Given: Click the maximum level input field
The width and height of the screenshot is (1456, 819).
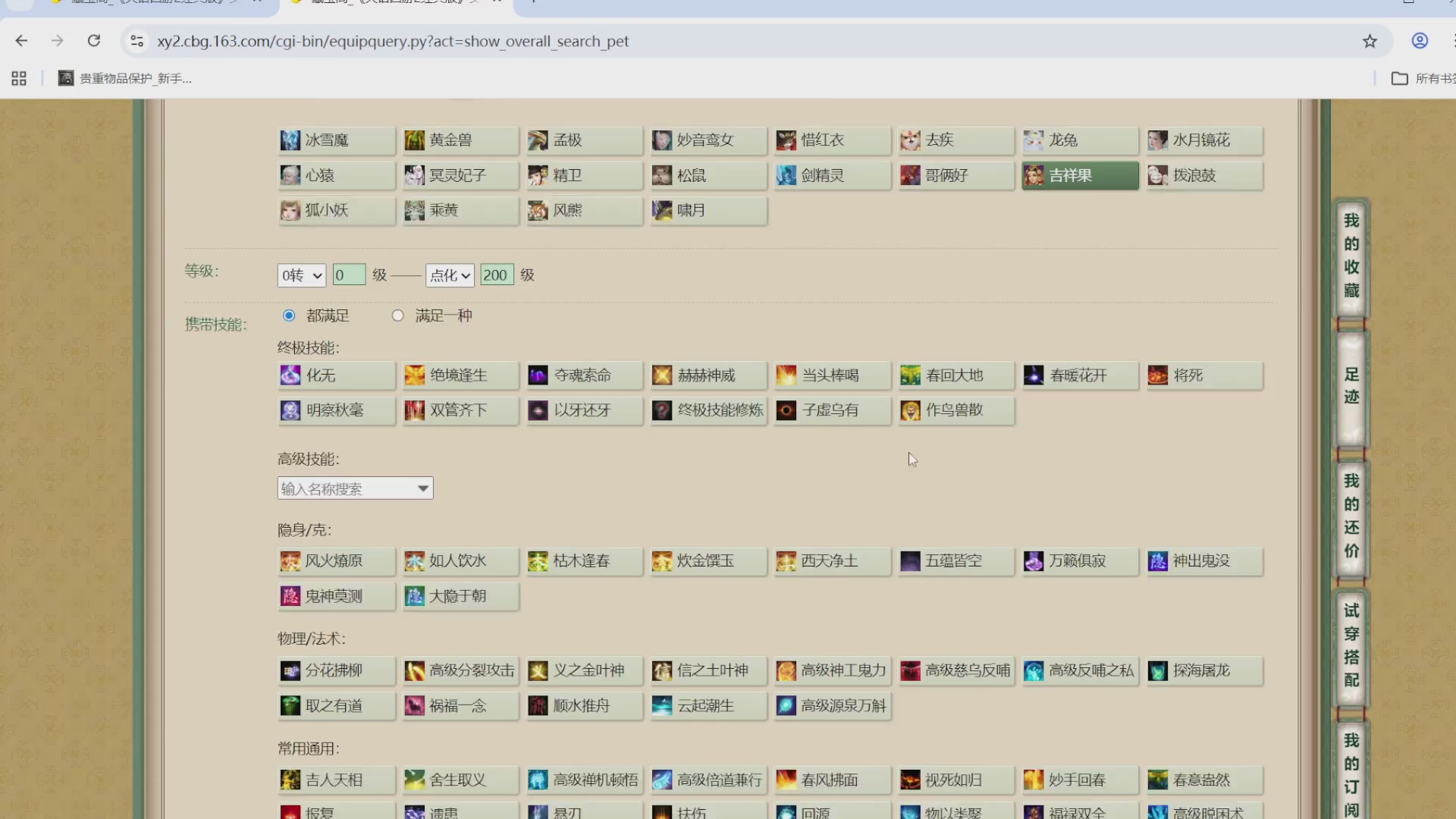Looking at the screenshot, I should click(497, 275).
